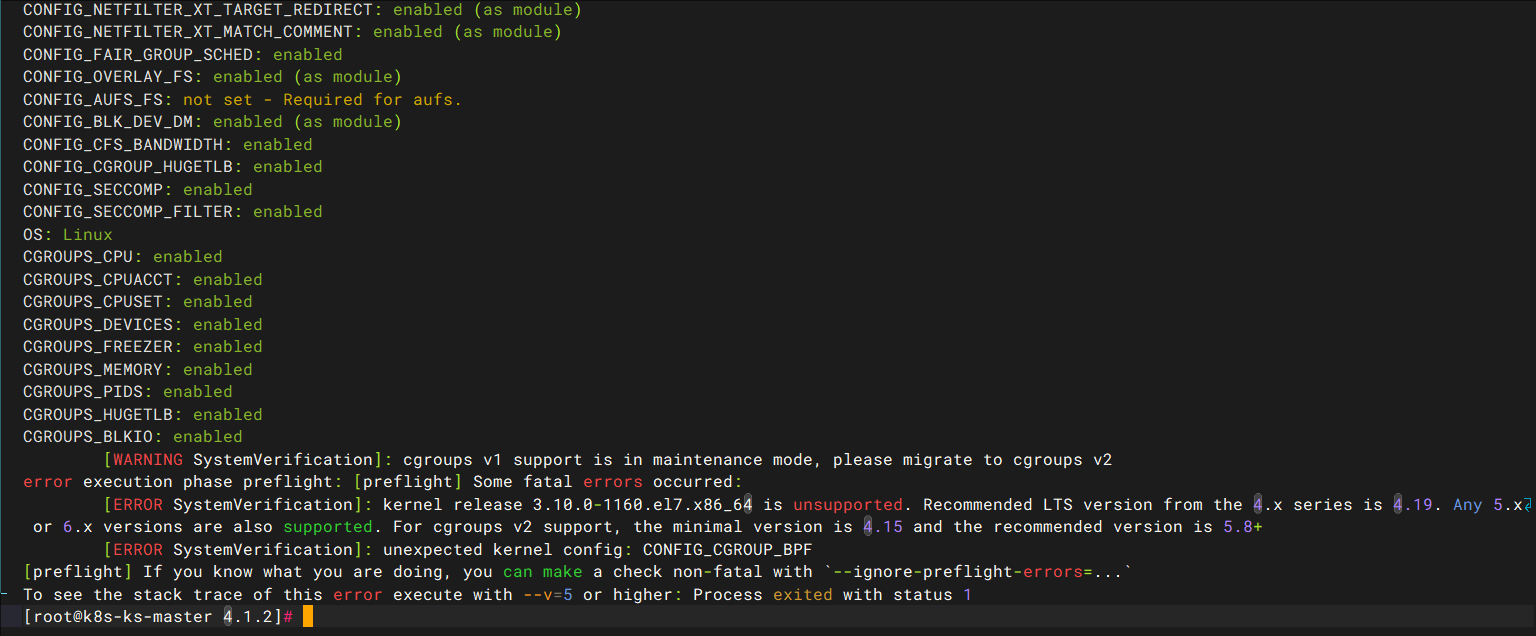The width and height of the screenshot is (1536, 636).
Task: Click the orange cursor block at the prompt
Action: [308, 617]
